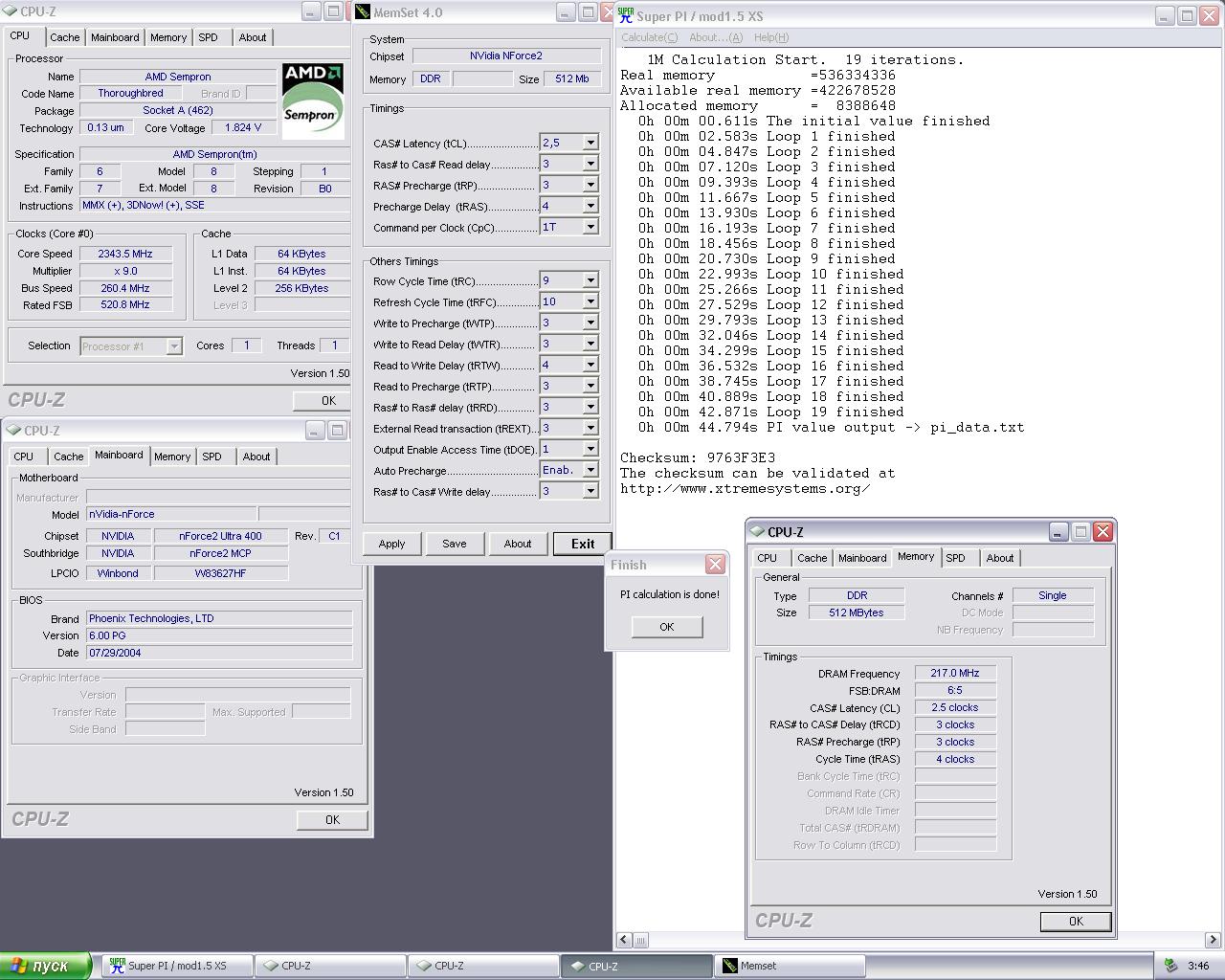Open the CAS# Latency (tCL) dropdown
This screenshot has width=1225, height=980.
590,143
